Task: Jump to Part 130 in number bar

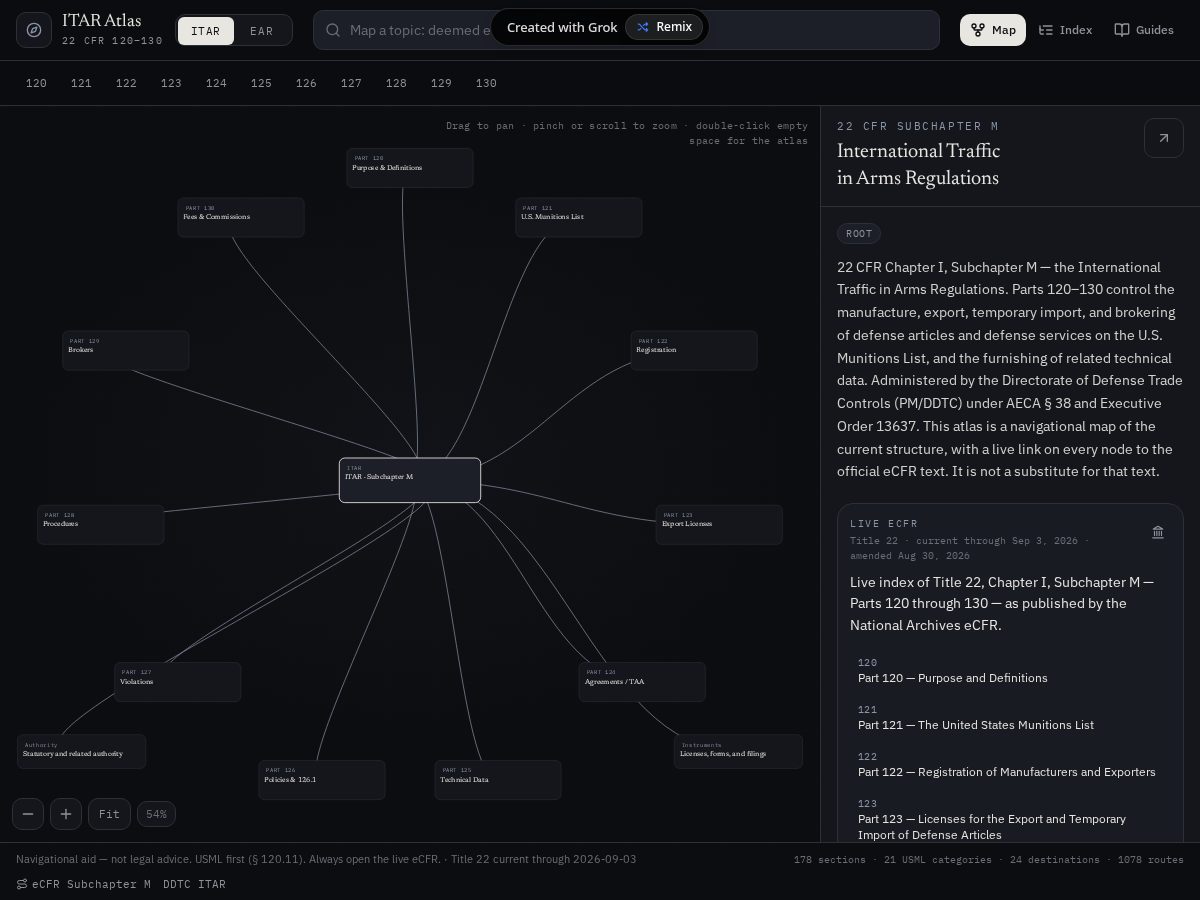Action: pos(486,83)
